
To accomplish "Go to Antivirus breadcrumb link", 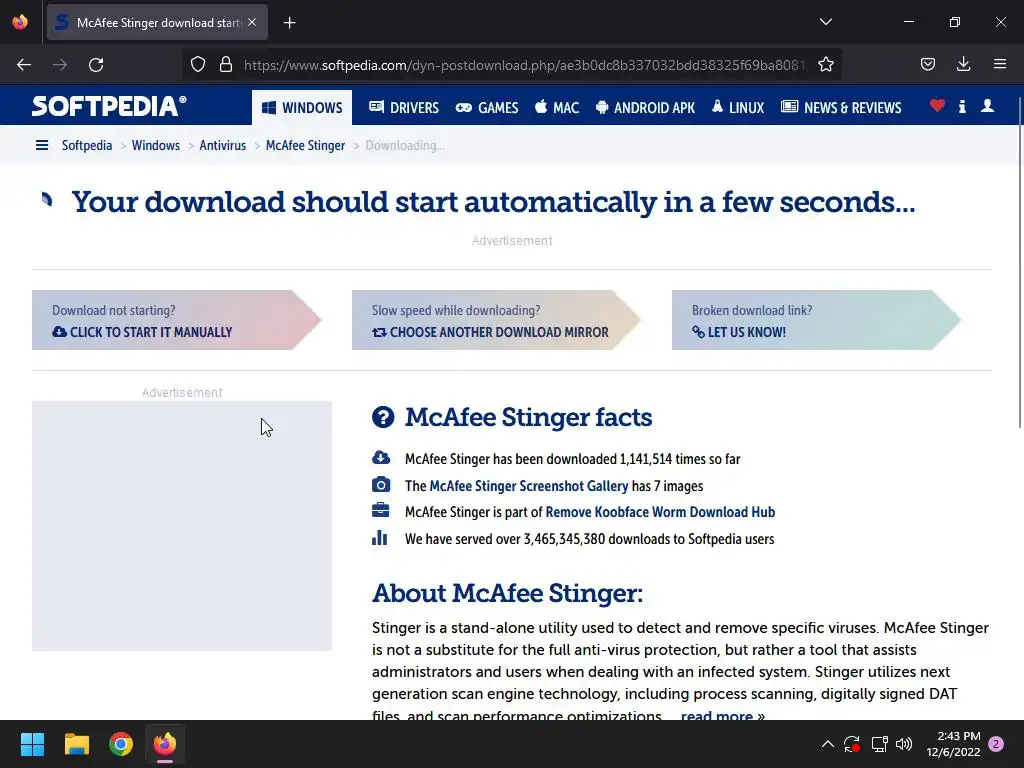I will (223, 145).
